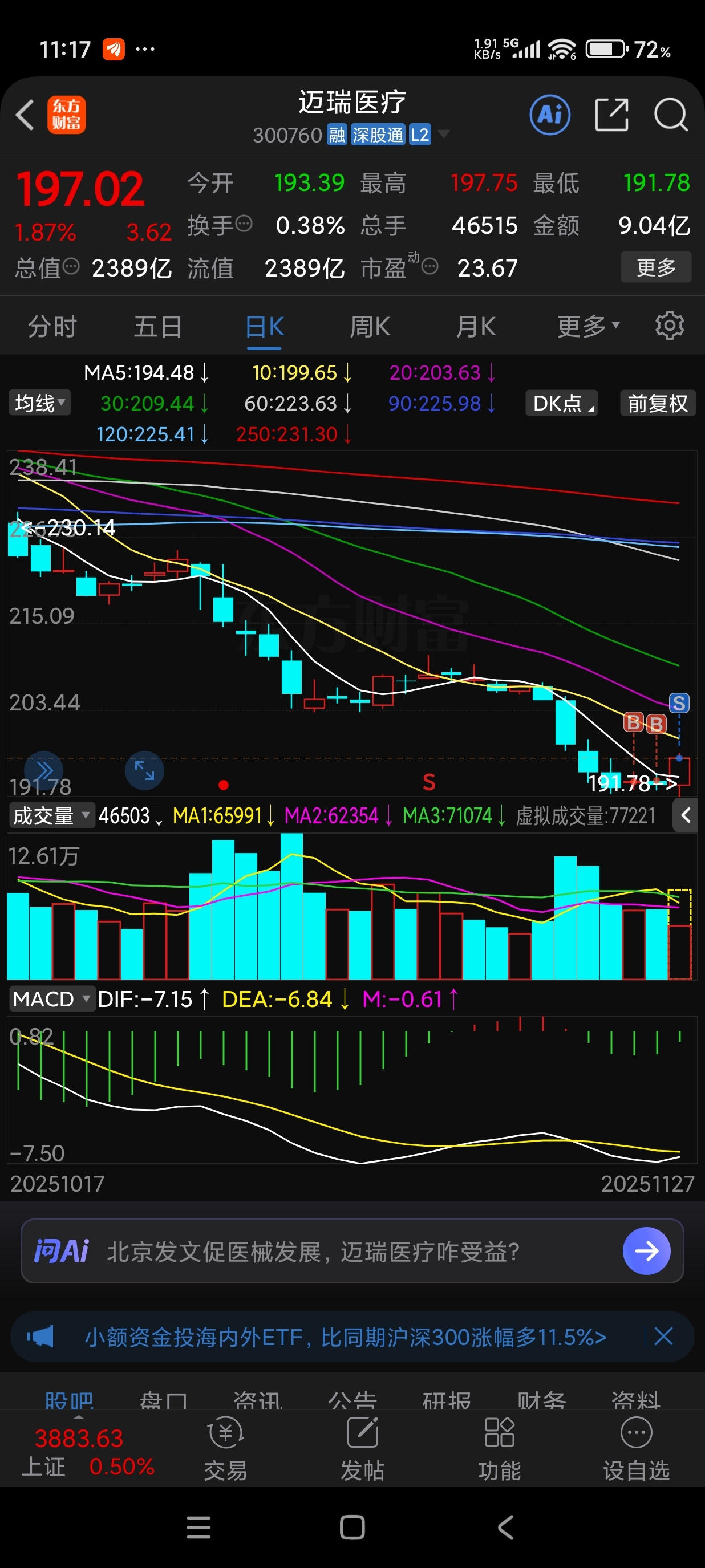705x1568 pixels.
Task: Tap the Android back button
Action: click(x=506, y=1527)
